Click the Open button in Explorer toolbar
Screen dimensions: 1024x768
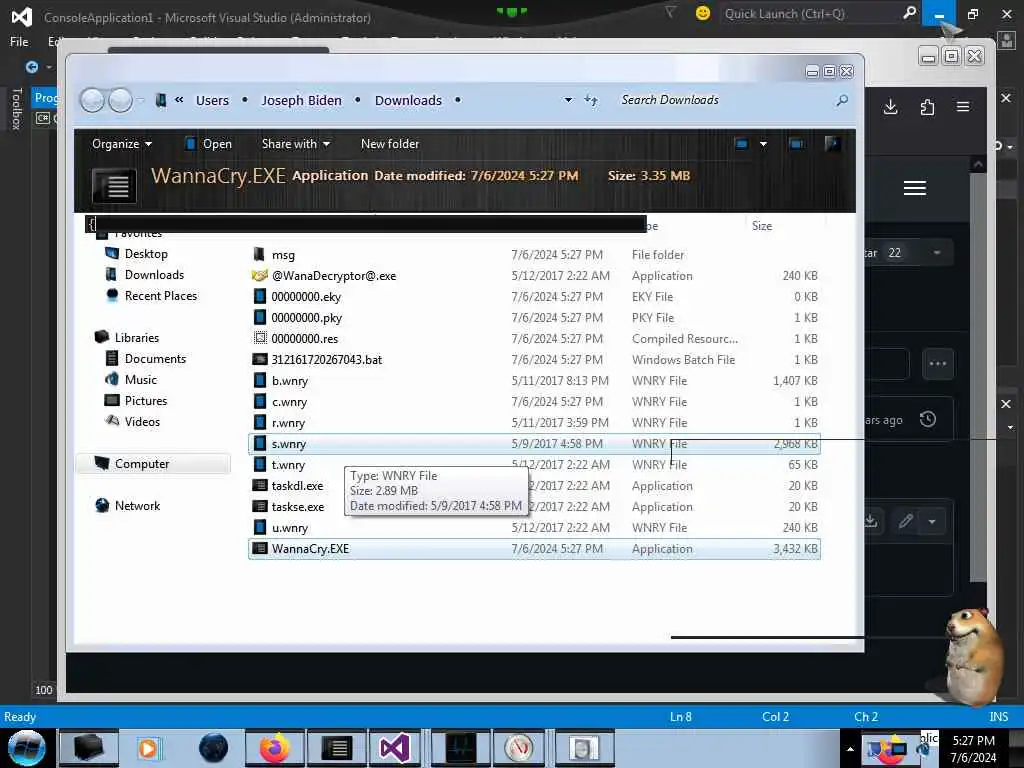[208, 144]
